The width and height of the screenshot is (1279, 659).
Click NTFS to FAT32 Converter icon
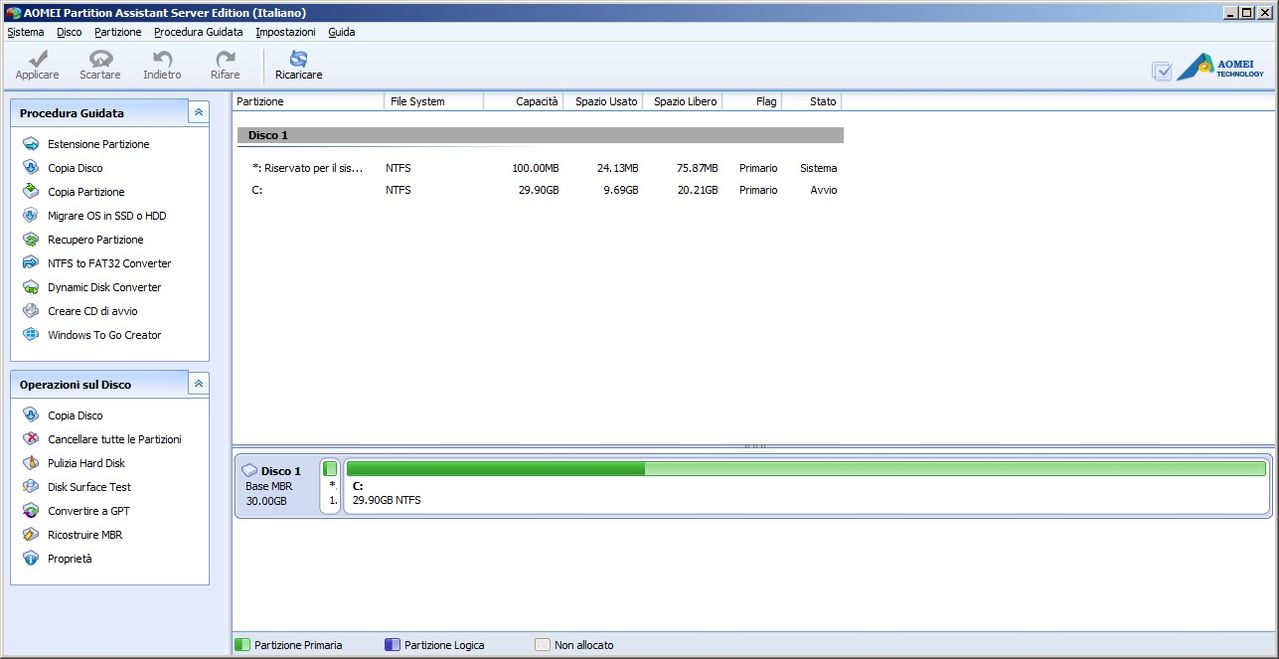[x=31, y=263]
